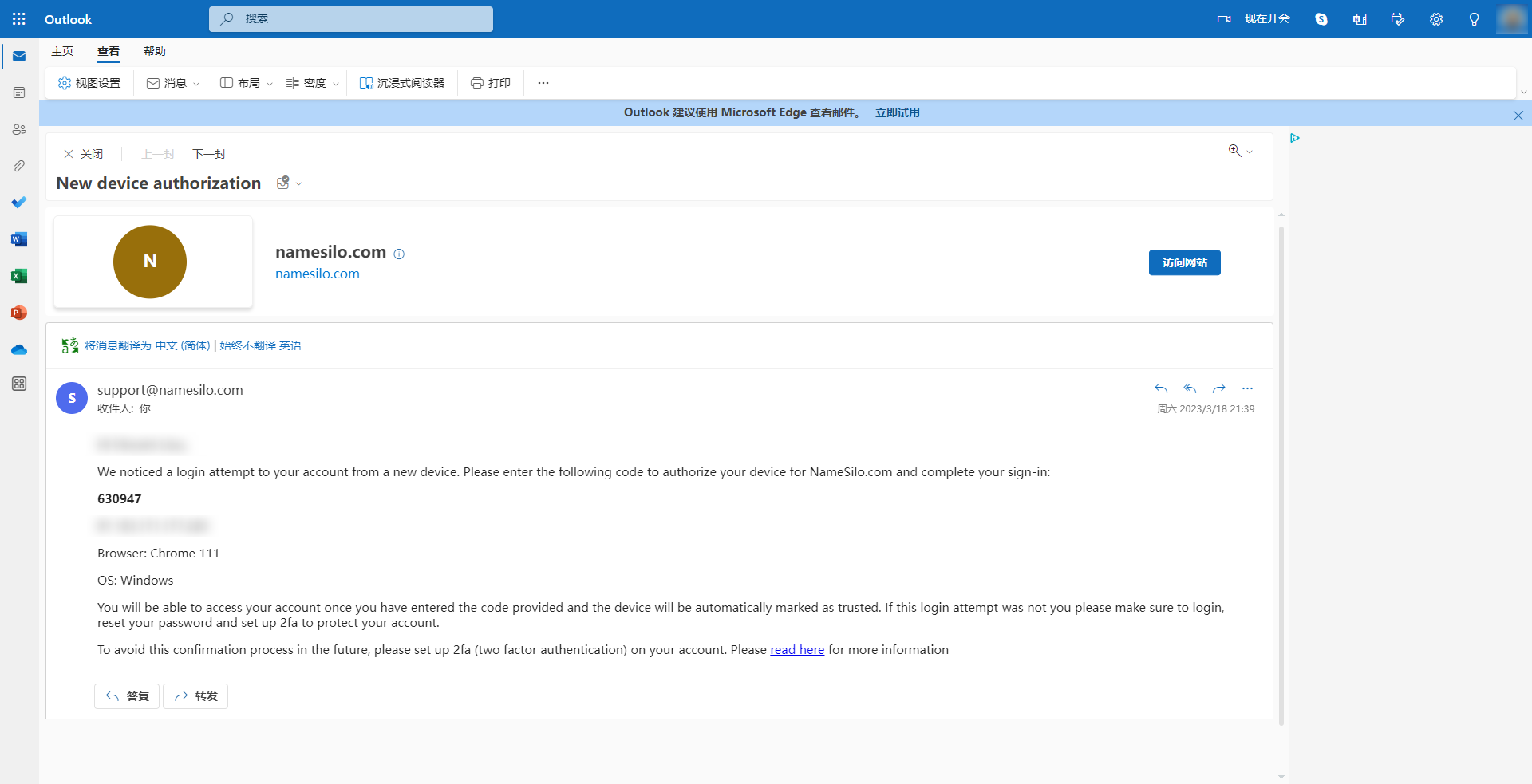
Task: Click the Skype icon in header
Action: click(x=1321, y=19)
